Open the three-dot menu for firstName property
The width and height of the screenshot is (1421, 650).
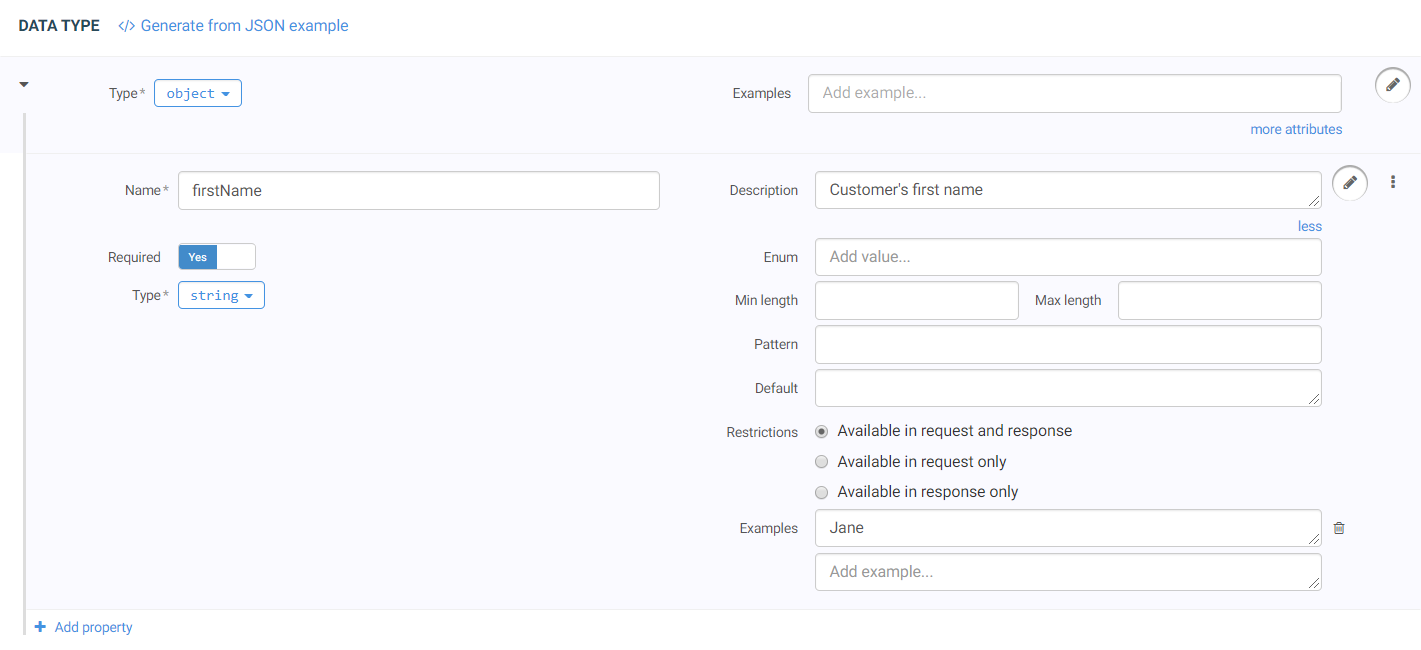[1393, 182]
